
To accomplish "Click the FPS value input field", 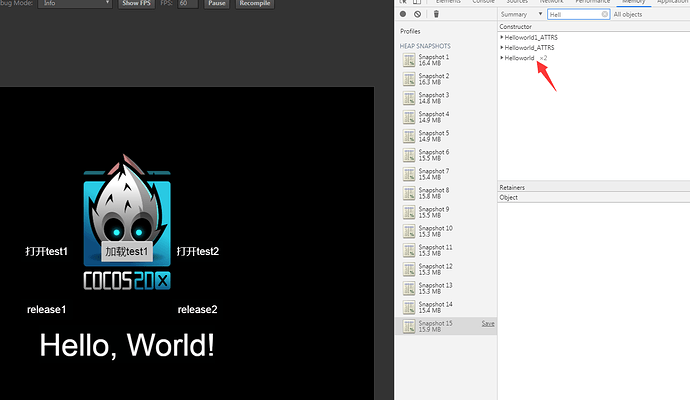I will tap(187, 4).
